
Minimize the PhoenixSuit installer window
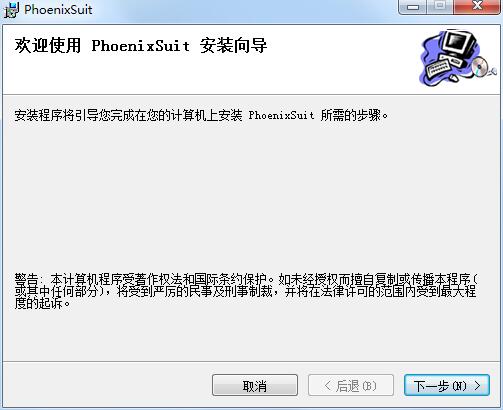point(413,7)
